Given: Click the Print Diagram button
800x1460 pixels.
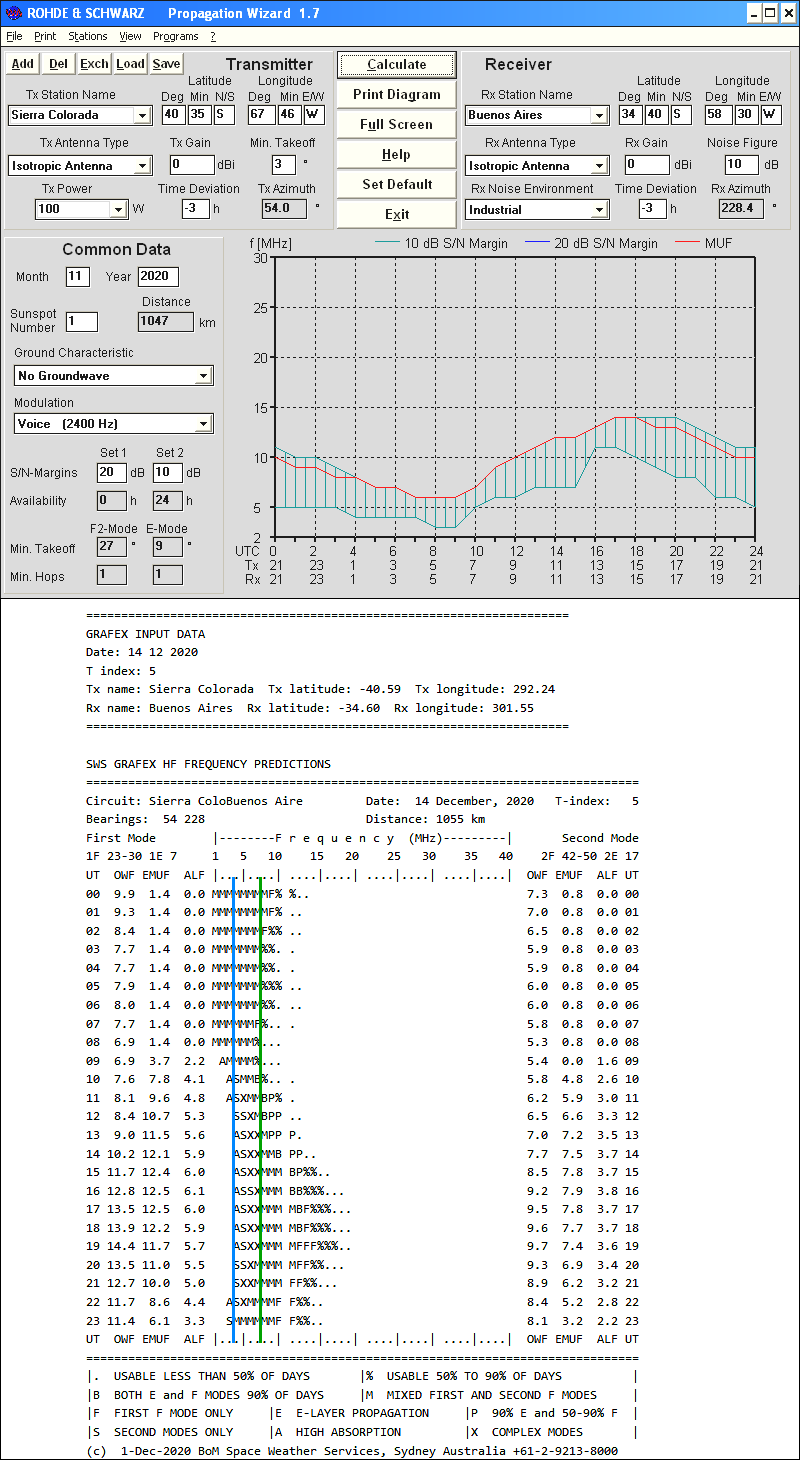Looking at the screenshot, I should (x=397, y=94).
